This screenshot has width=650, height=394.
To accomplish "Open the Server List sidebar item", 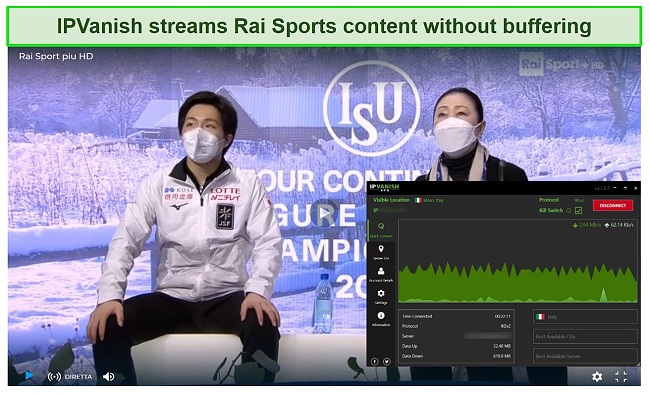I will point(381,252).
